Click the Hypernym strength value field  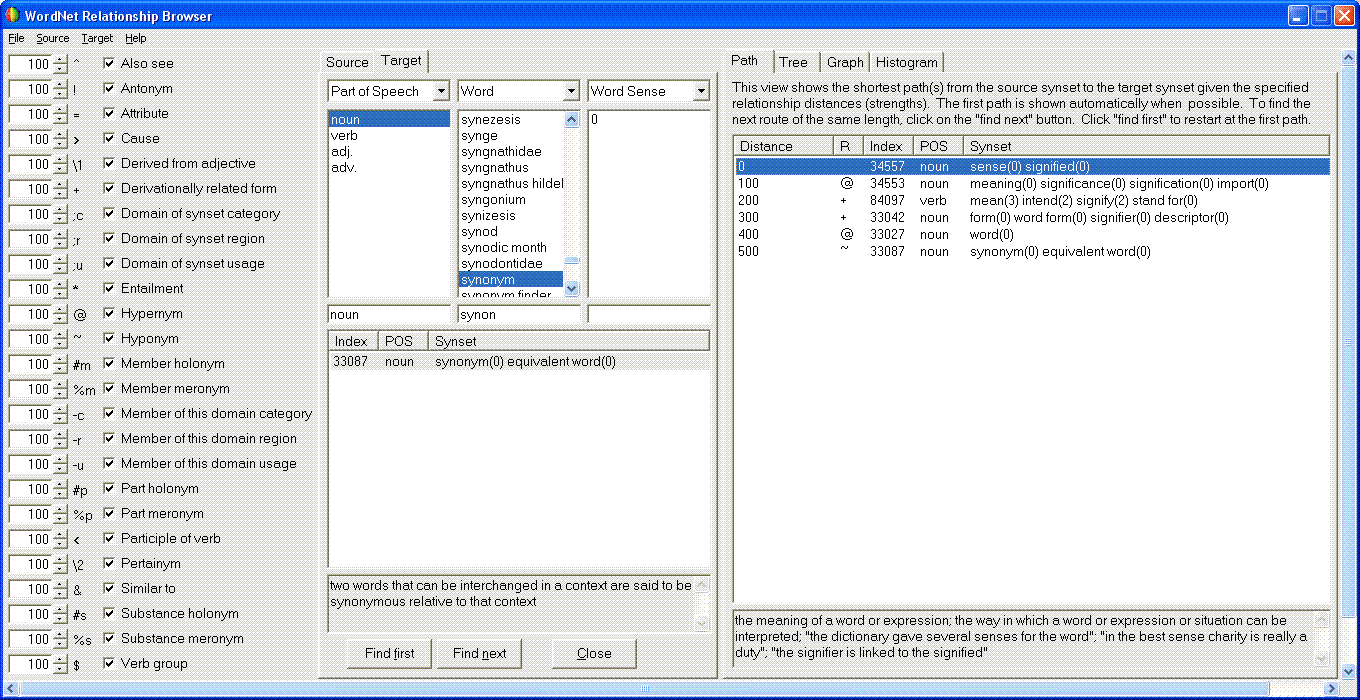click(x=30, y=313)
